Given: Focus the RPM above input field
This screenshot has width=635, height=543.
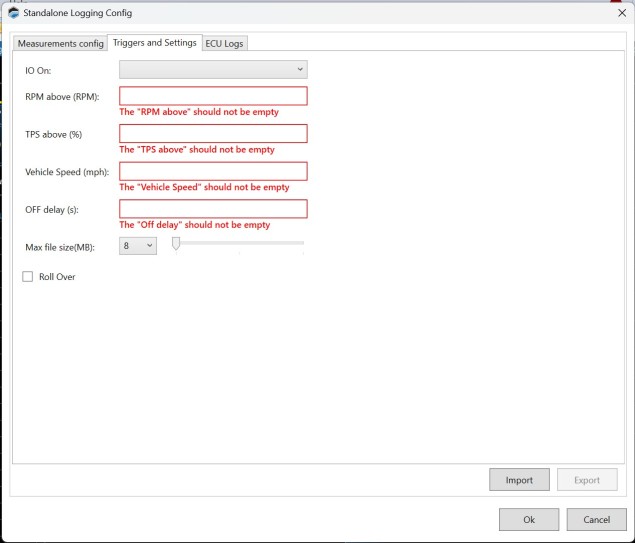Looking at the screenshot, I should [x=213, y=96].
